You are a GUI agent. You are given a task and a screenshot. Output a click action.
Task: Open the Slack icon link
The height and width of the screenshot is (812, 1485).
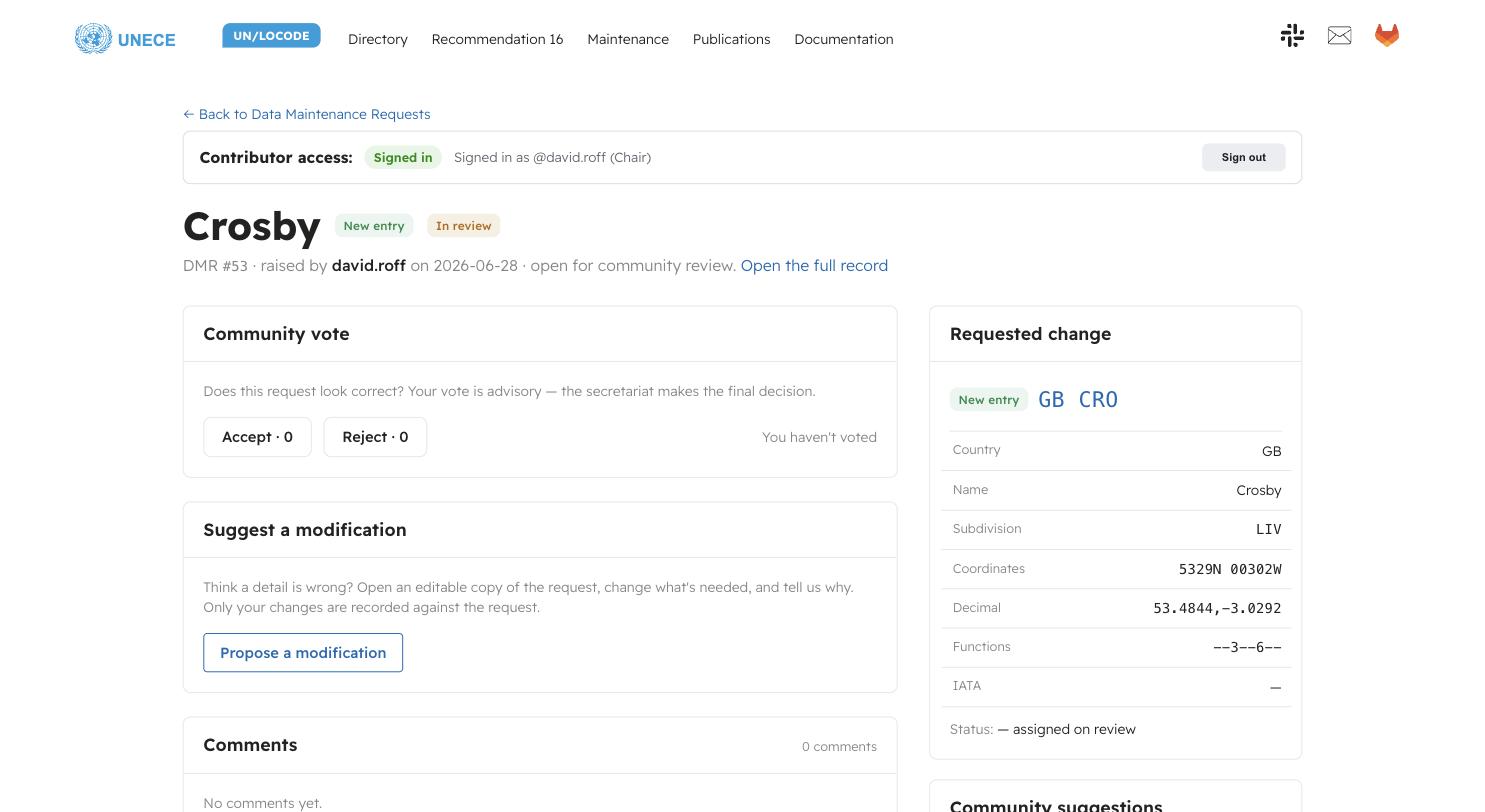1292,36
